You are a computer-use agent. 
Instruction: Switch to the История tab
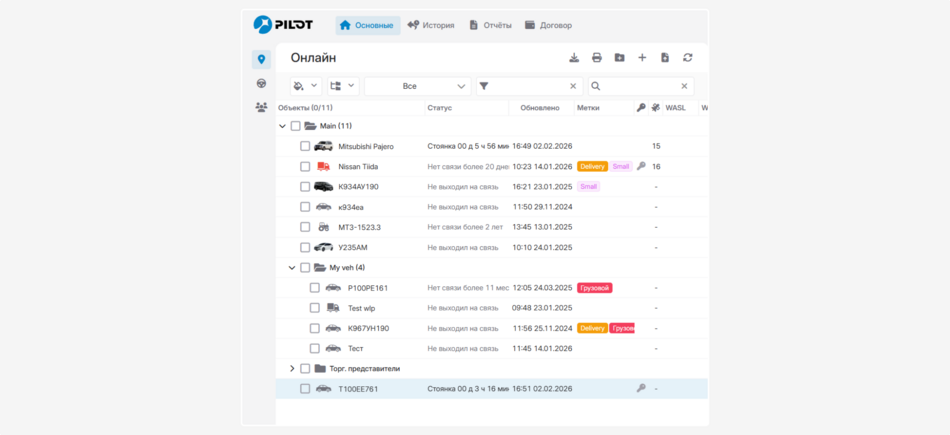(431, 25)
